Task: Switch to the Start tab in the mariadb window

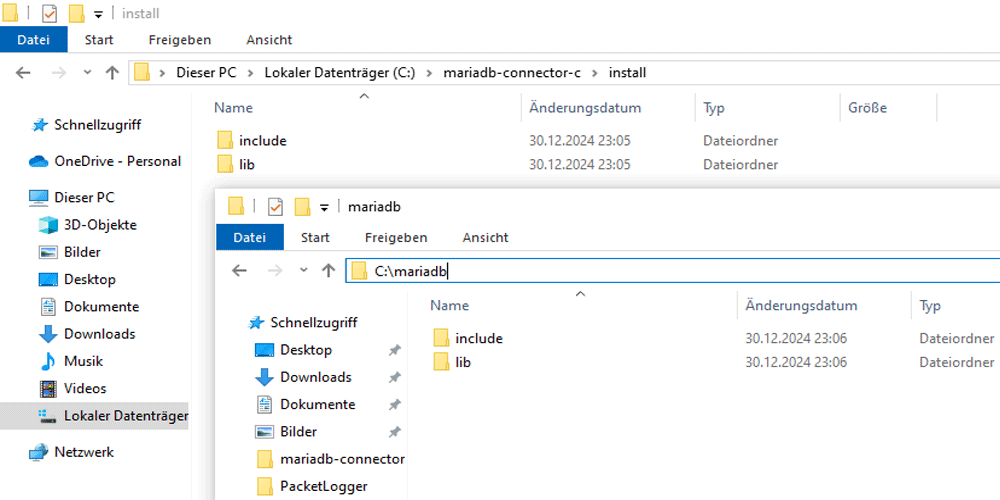Action: coord(315,238)
